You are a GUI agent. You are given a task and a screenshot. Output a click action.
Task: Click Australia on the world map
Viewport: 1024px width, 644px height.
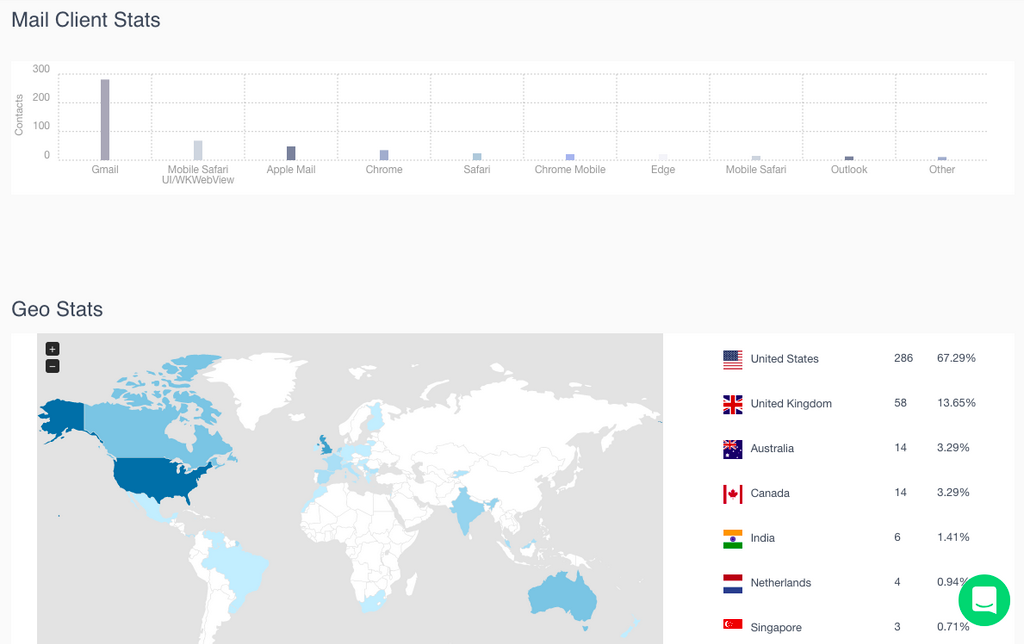tap(562, 596)
